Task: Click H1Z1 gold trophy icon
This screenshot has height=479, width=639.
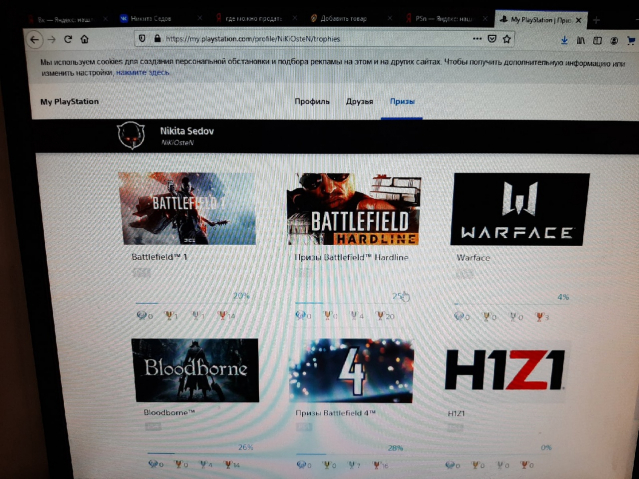Action: tap(475, 465)
